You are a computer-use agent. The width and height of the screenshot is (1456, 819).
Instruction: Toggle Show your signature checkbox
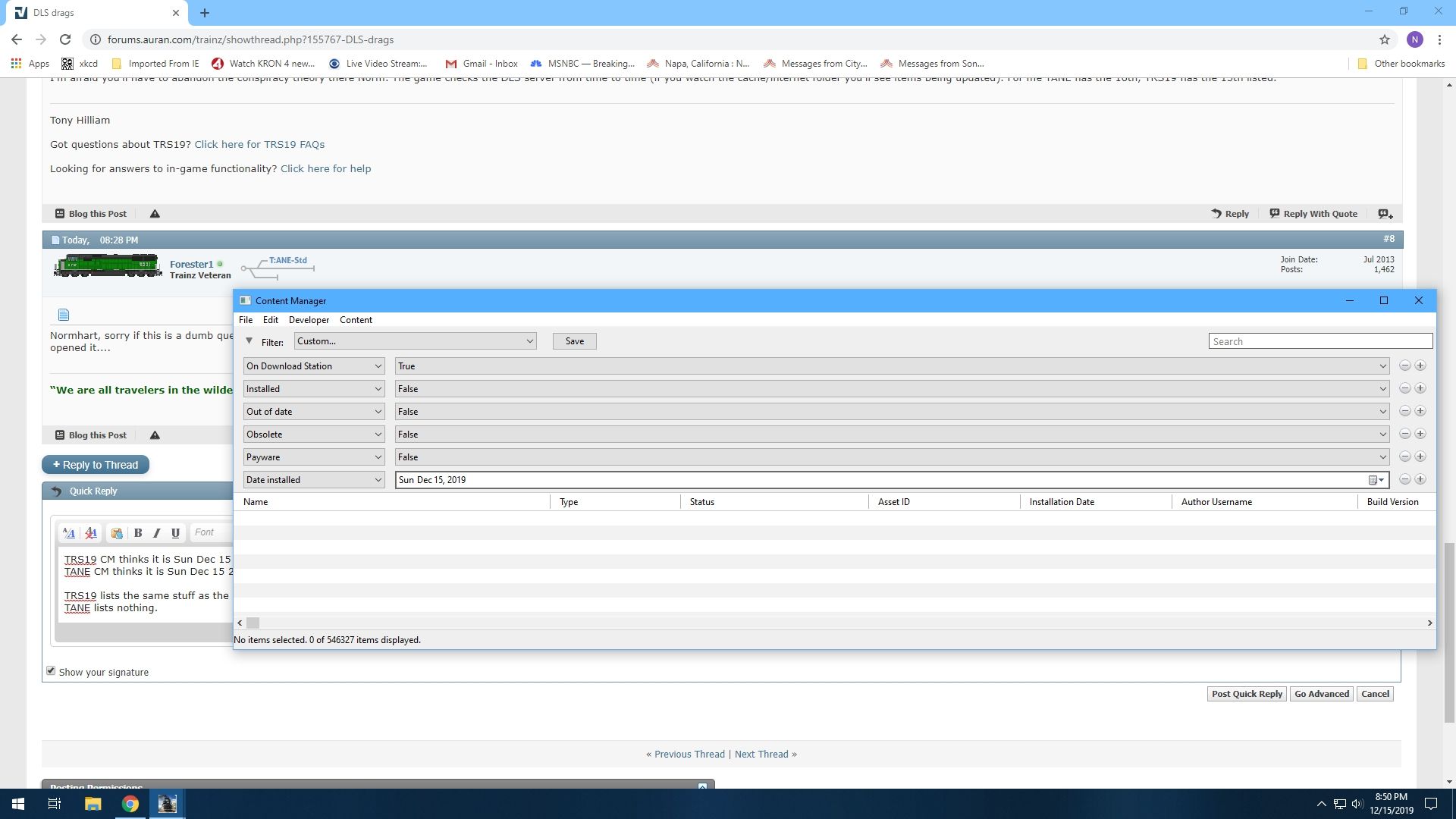click(x=51, y=671)
